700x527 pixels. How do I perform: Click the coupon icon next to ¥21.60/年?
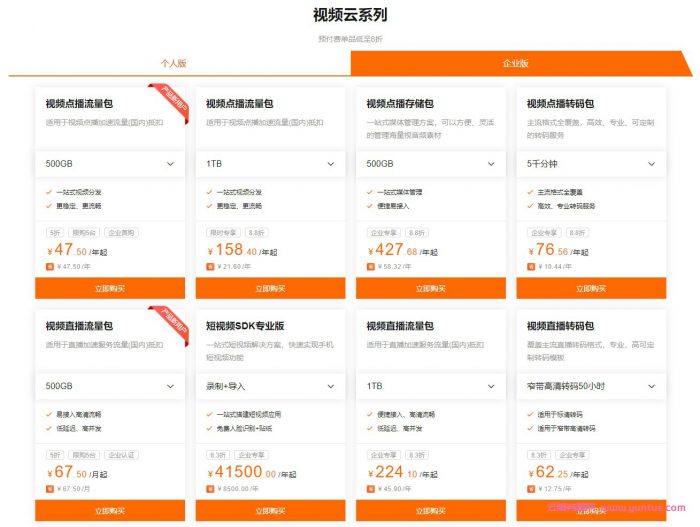(x=210, y=267)
